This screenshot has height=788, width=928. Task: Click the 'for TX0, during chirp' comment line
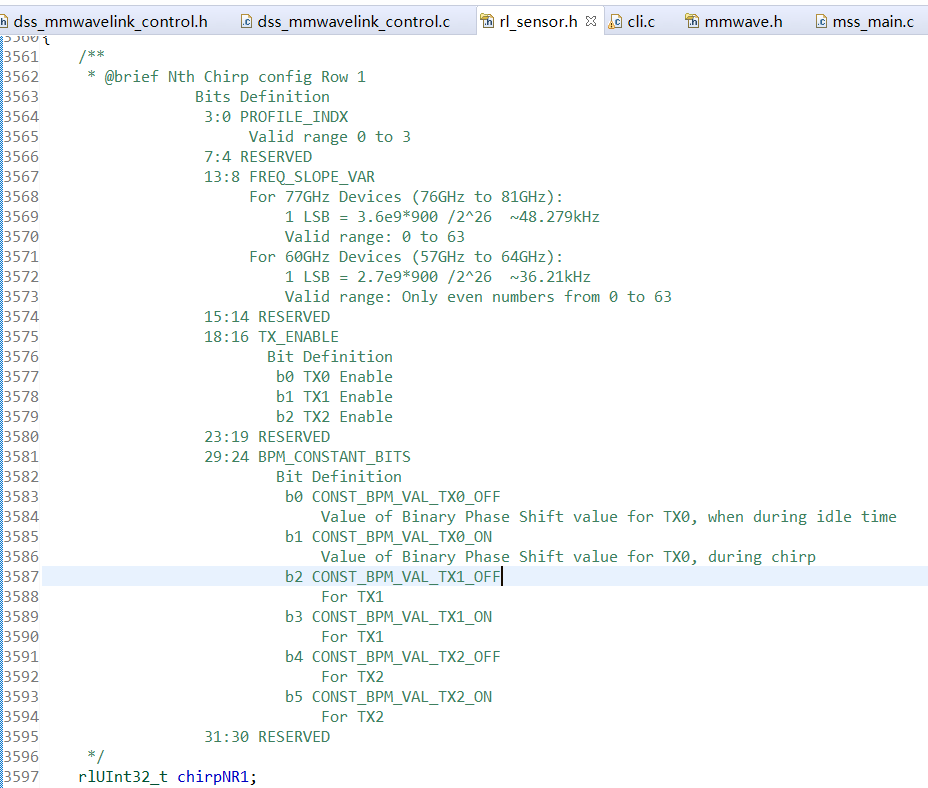click(x=568, y=557)
